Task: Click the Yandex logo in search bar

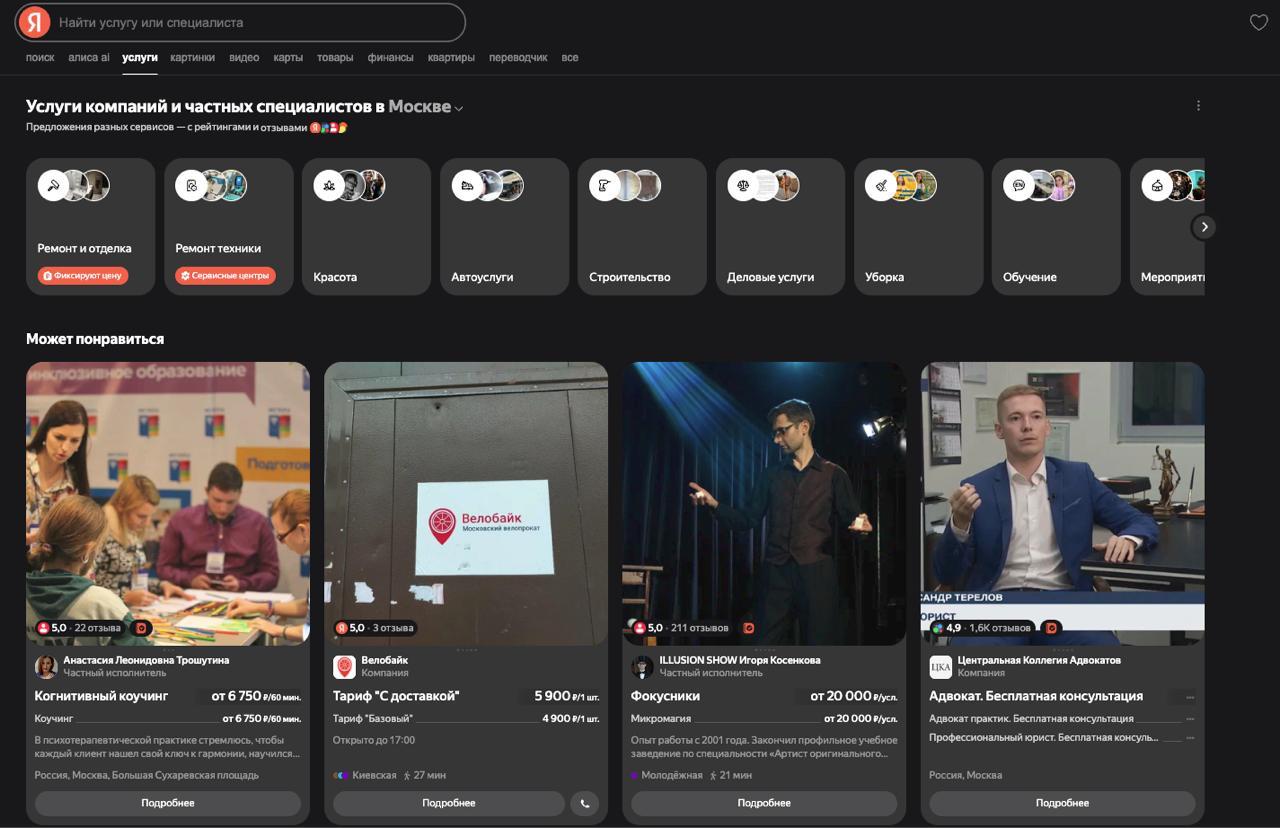Action: tap(36, 22)
